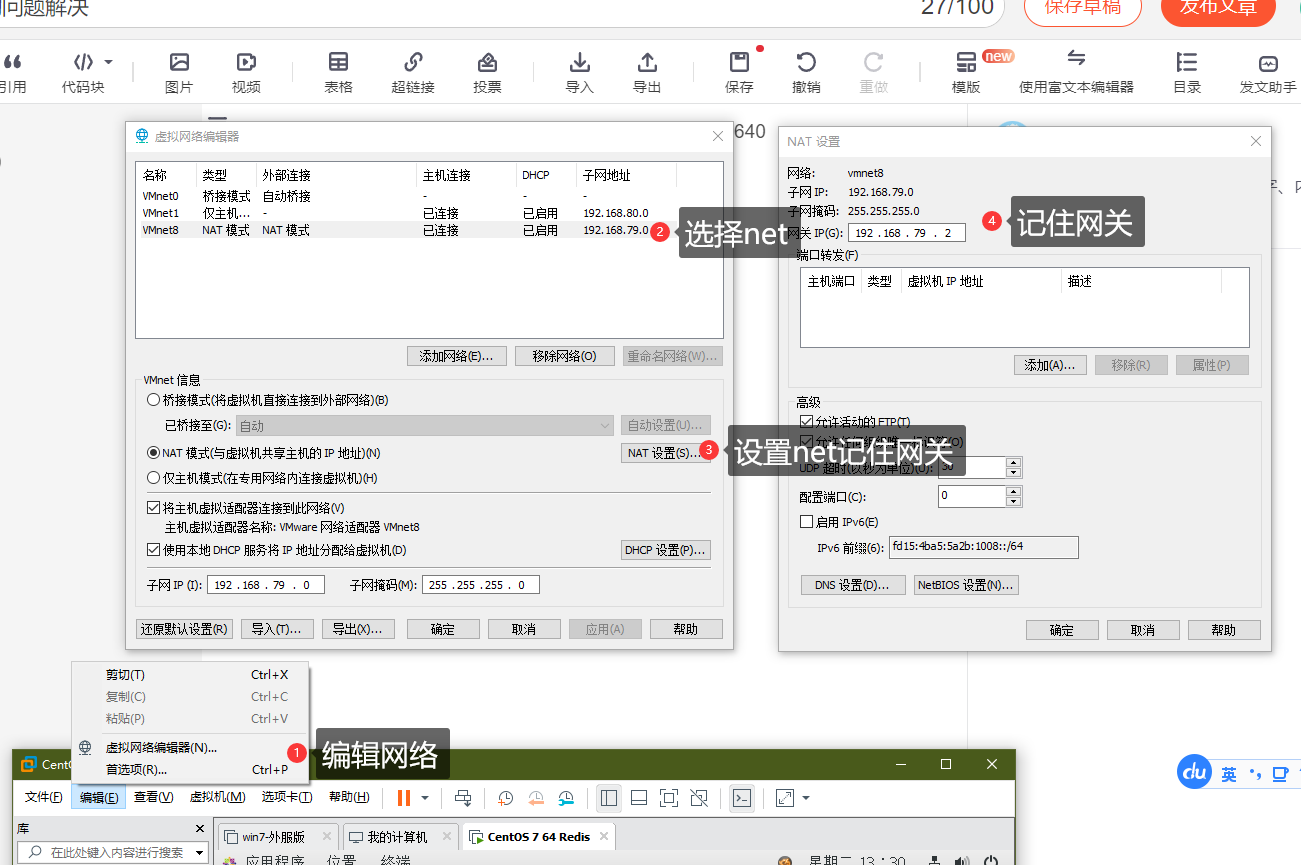Viewport: 1301px width, 865px height.
Task: Toggle 使用本地 DHCP 服务 checkbox
Action: pyautogui.click(x=153, y=550)
